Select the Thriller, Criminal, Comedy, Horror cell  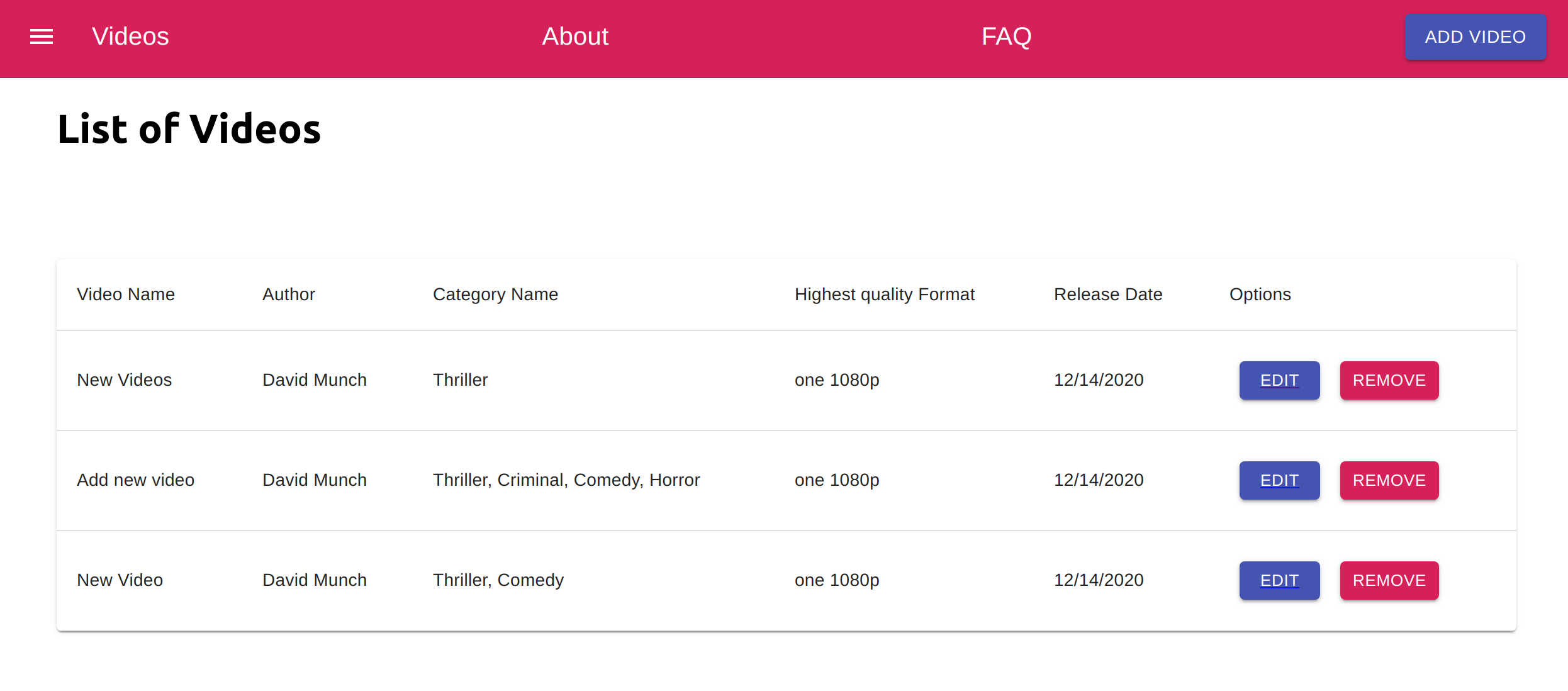pos(566,480)
